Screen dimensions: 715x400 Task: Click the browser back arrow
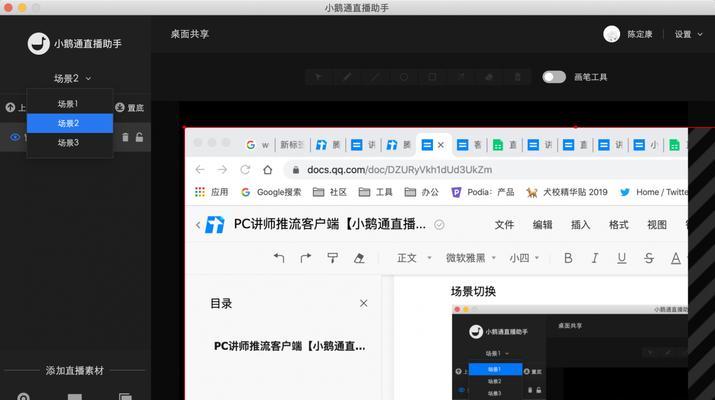click(x=200, y=170)
